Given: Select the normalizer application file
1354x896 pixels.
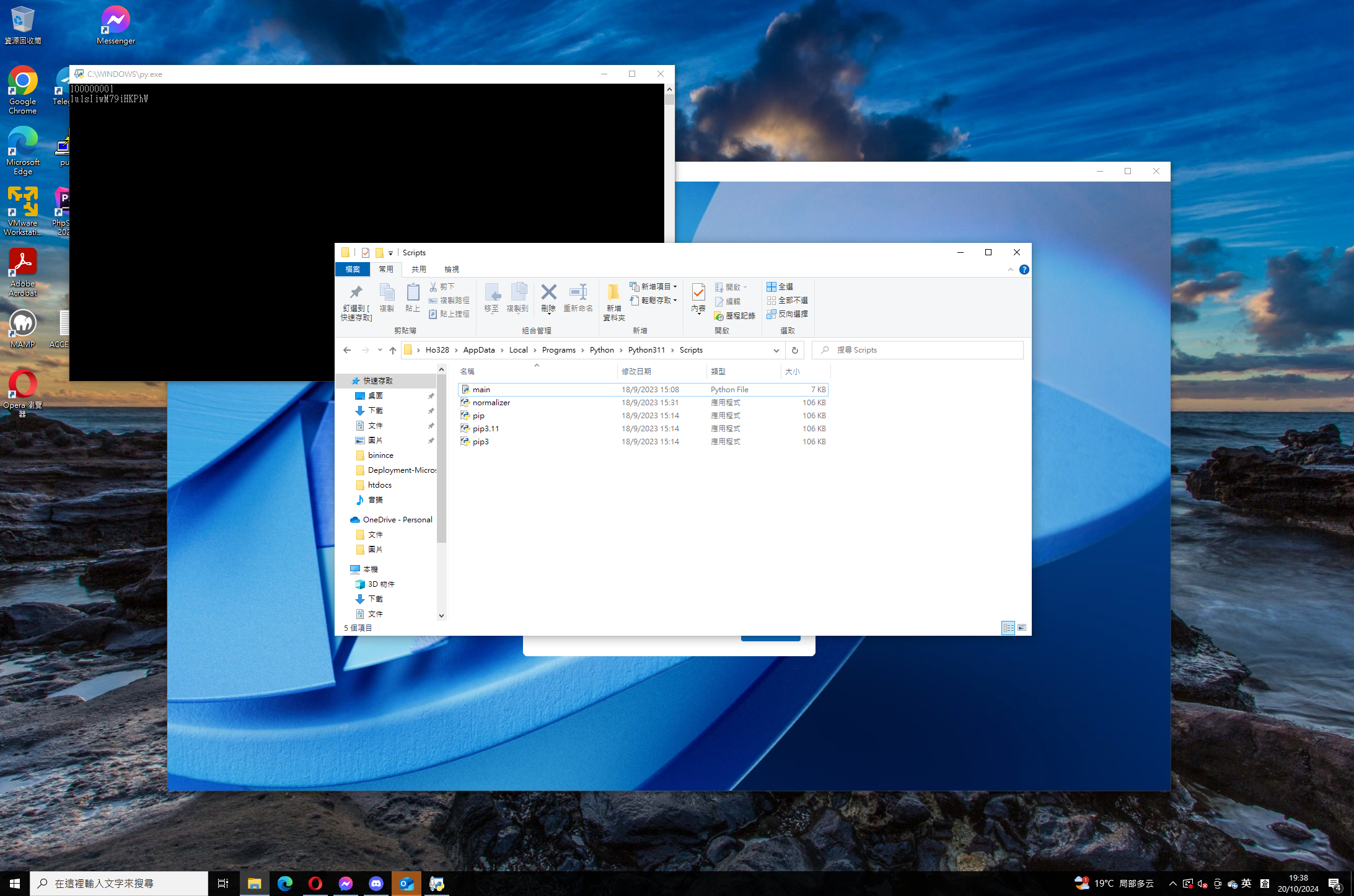Looking at the screenshot, I should pyautogui.click(x=643, y=403).
